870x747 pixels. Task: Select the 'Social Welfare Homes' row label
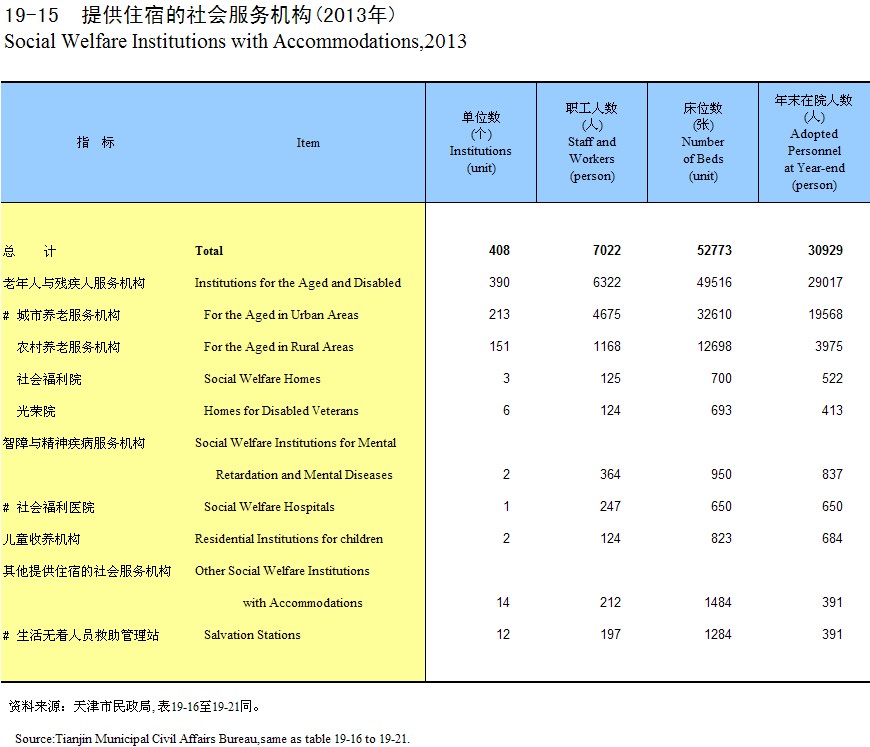262,379
